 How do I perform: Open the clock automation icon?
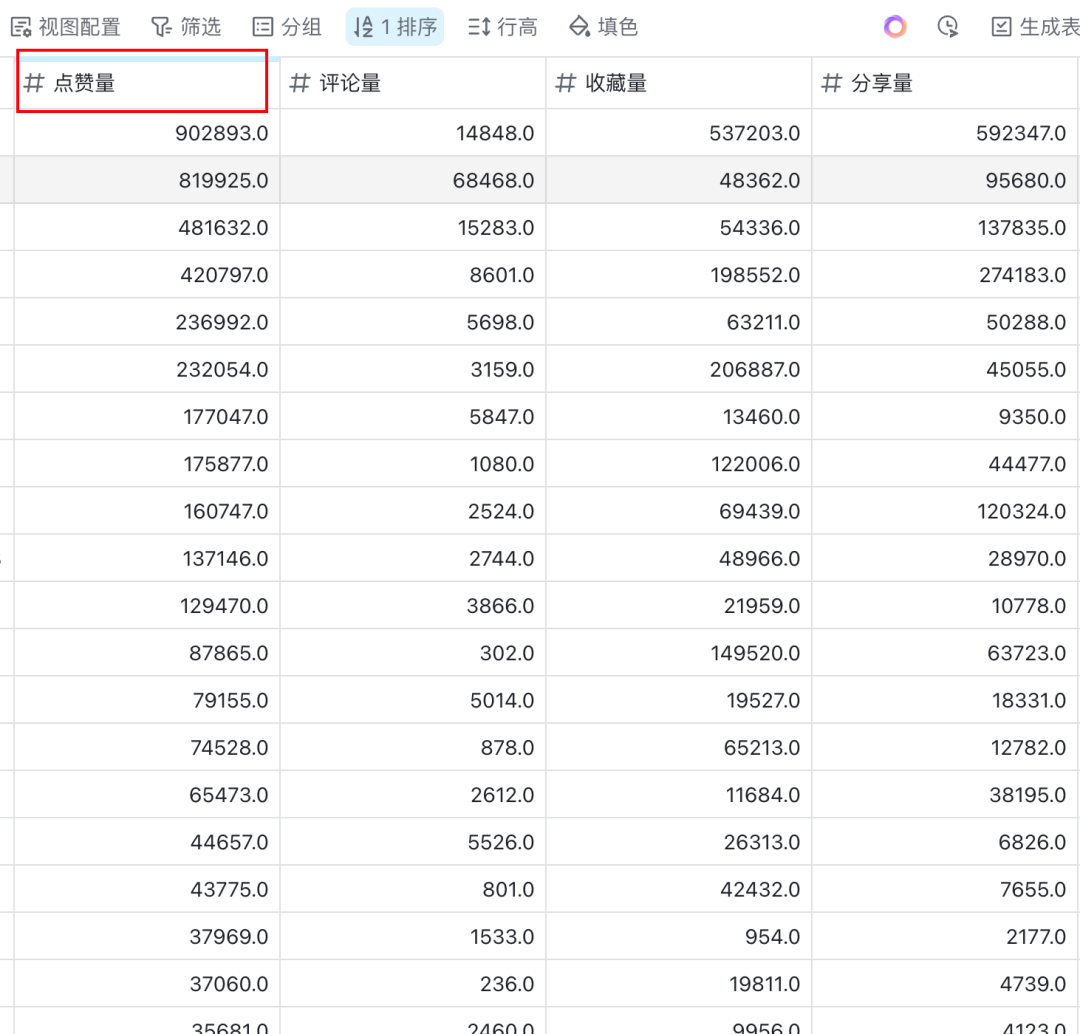(x=948, y=27)
